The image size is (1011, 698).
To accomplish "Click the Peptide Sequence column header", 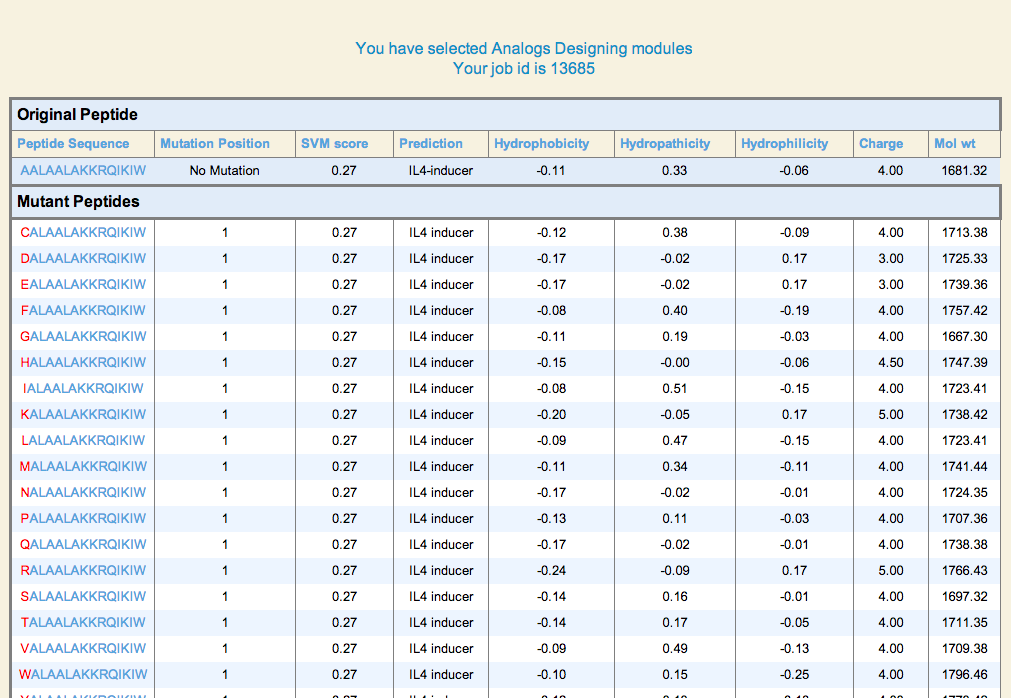I will (73, 144).
